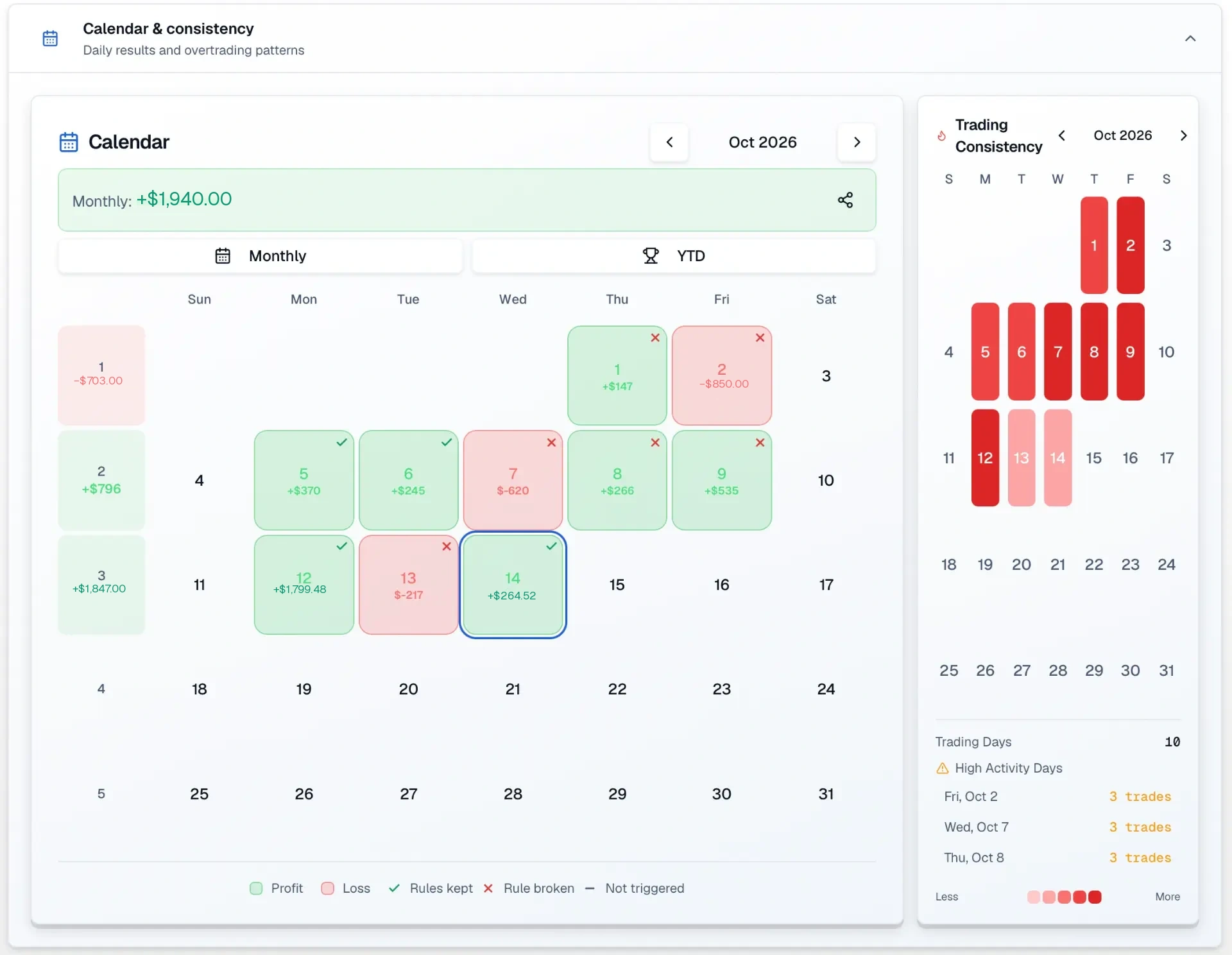Viewport: 1232px width, 955px height.
Task: Click the flame icon beside Trading Consistency
Action: [941, 135]
